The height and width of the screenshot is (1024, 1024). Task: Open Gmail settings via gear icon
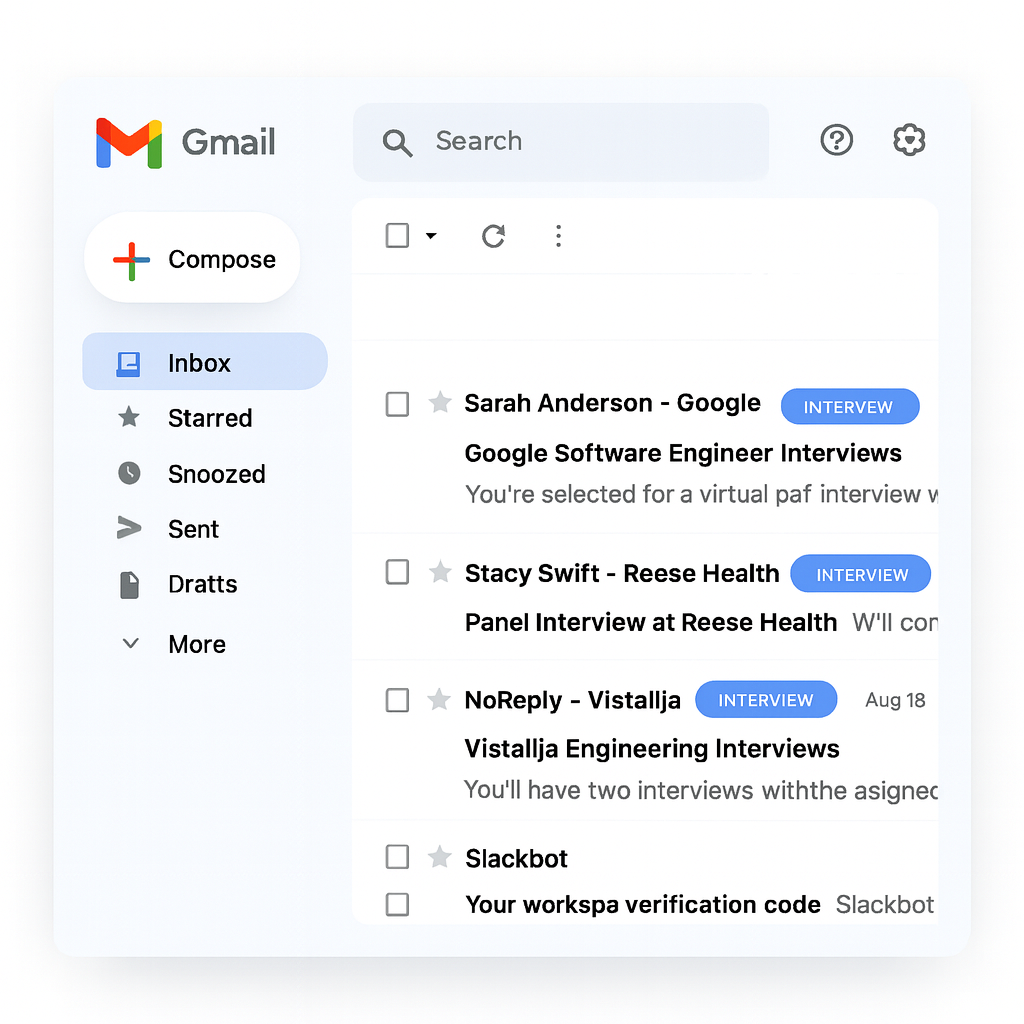coord(908,140)
